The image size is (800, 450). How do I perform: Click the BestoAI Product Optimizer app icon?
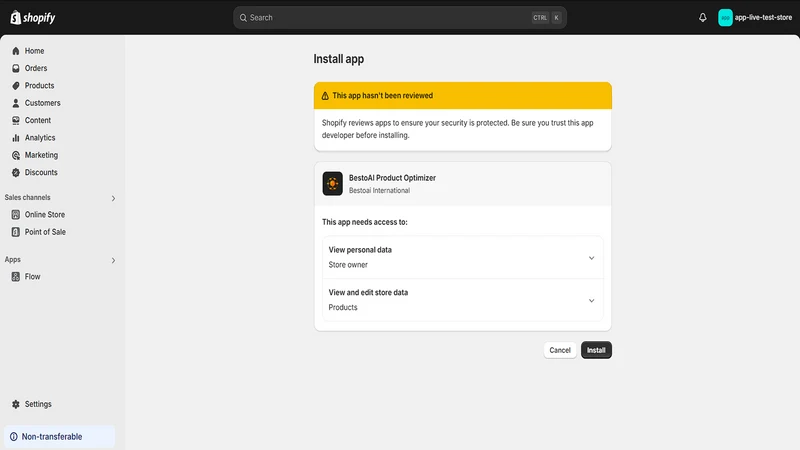pos(333,184)
